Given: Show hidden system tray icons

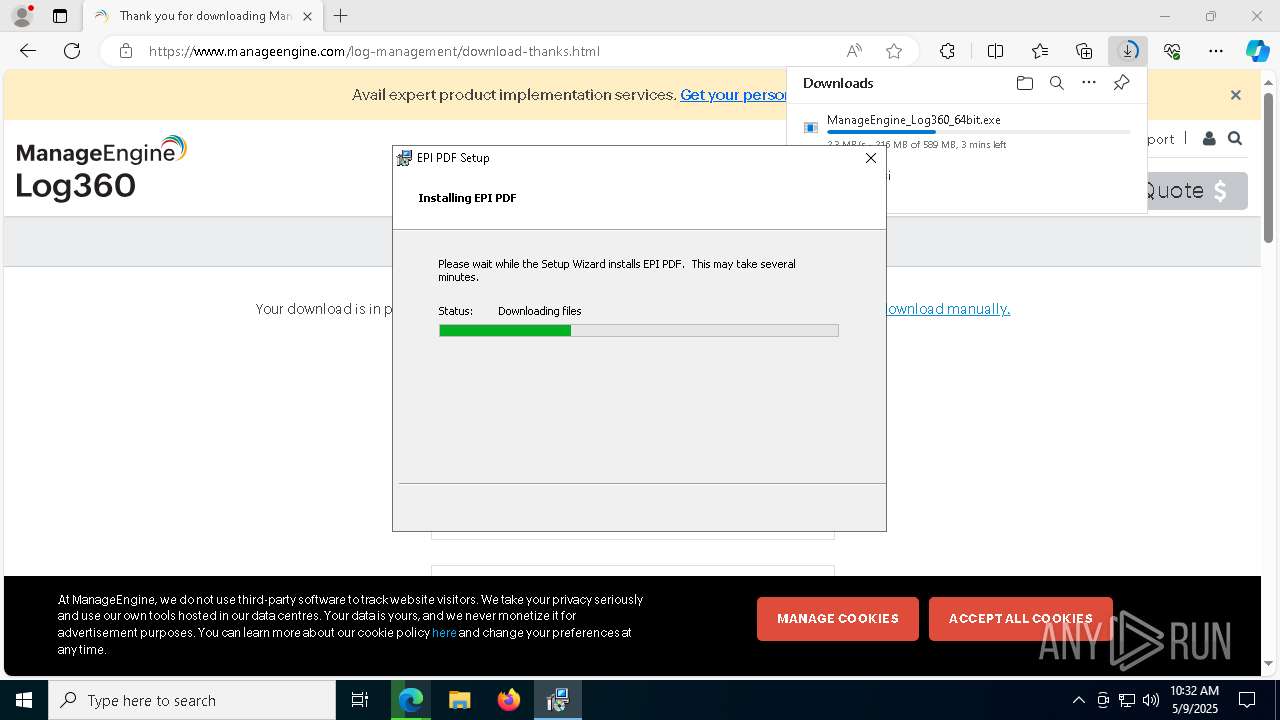Looking at the screenshot, I should pyautogui.click(x=1078, y=700).
